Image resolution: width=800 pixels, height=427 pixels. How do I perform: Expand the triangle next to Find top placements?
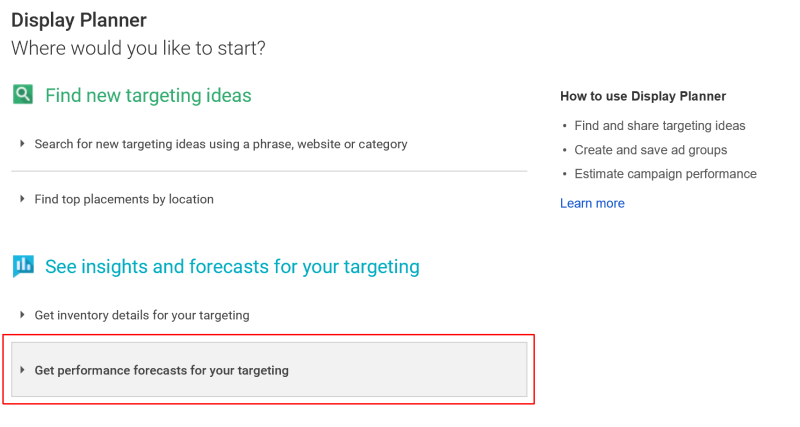tap(22, 199)
